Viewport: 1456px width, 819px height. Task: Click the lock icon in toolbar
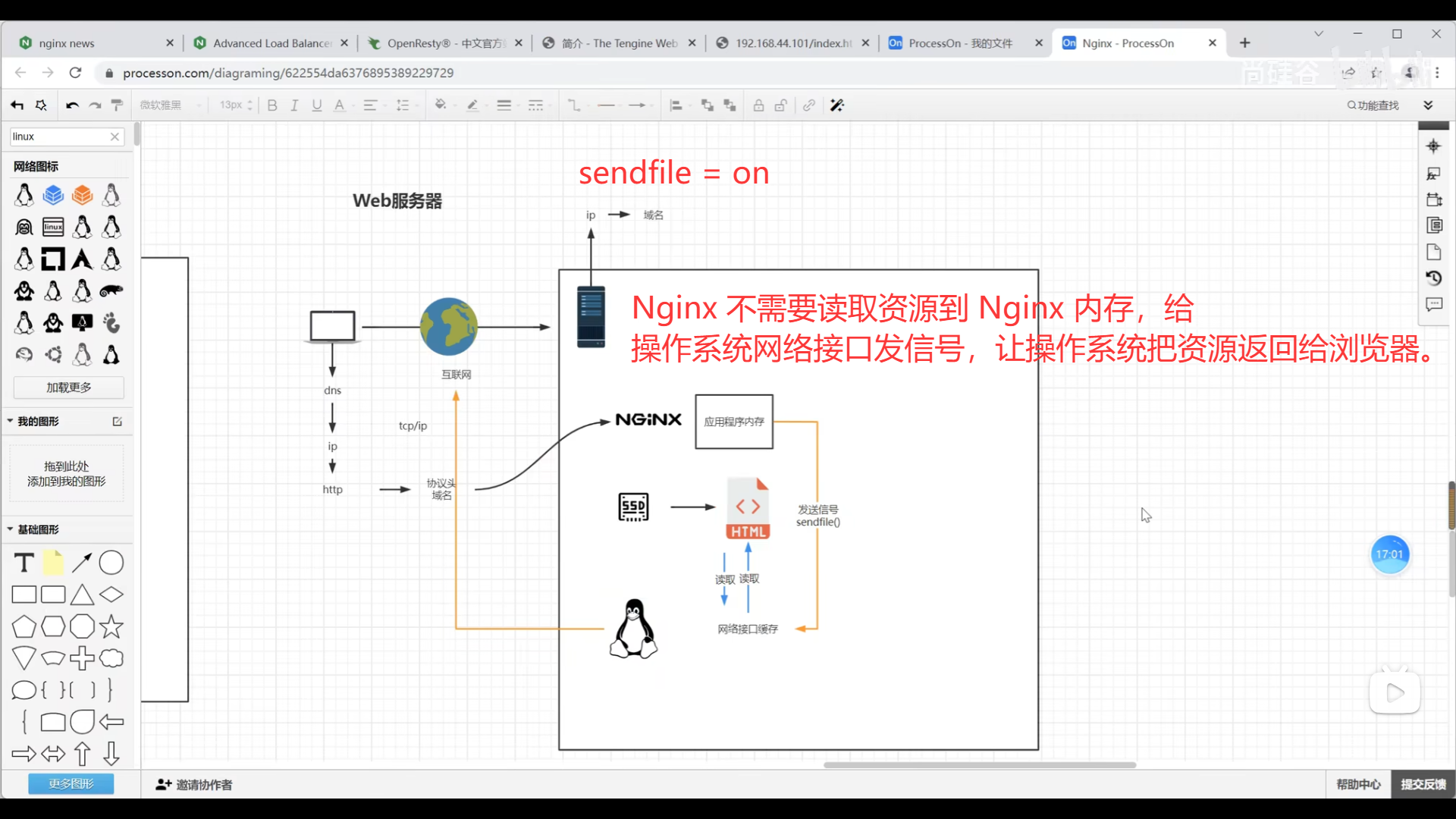click(x=758, y=105)
